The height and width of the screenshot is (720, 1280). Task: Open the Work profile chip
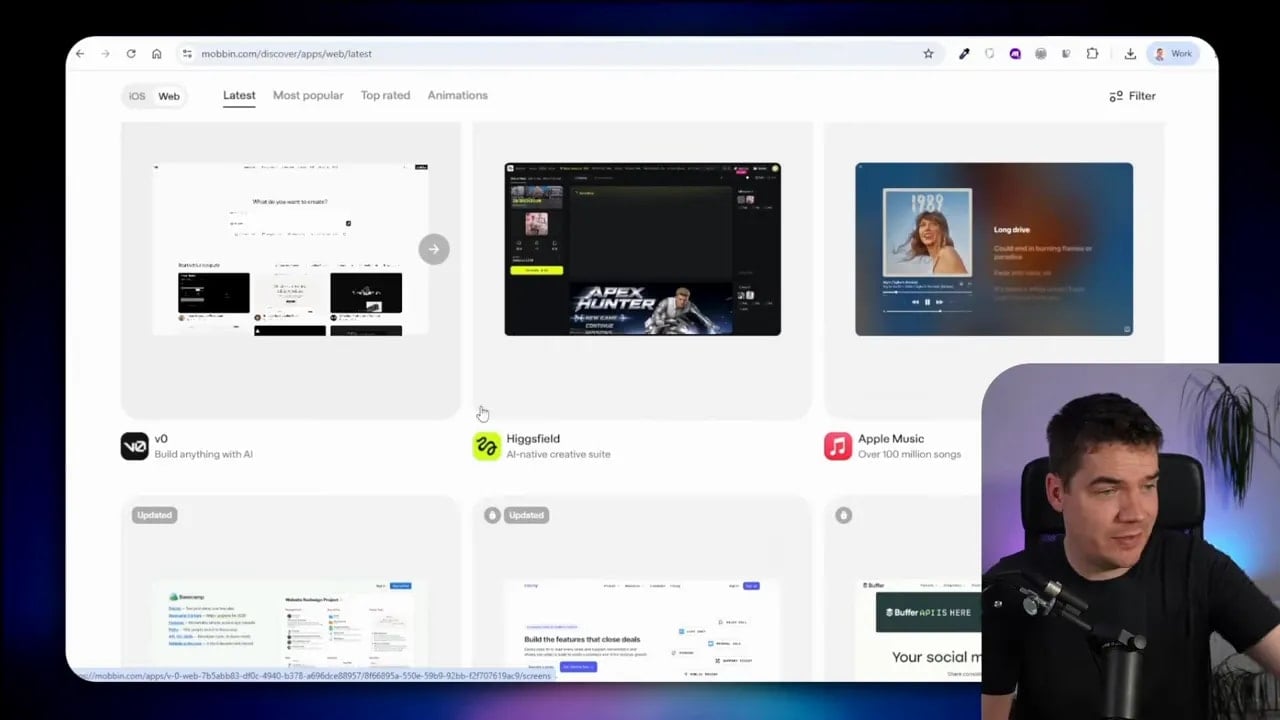pos(1172,54)
